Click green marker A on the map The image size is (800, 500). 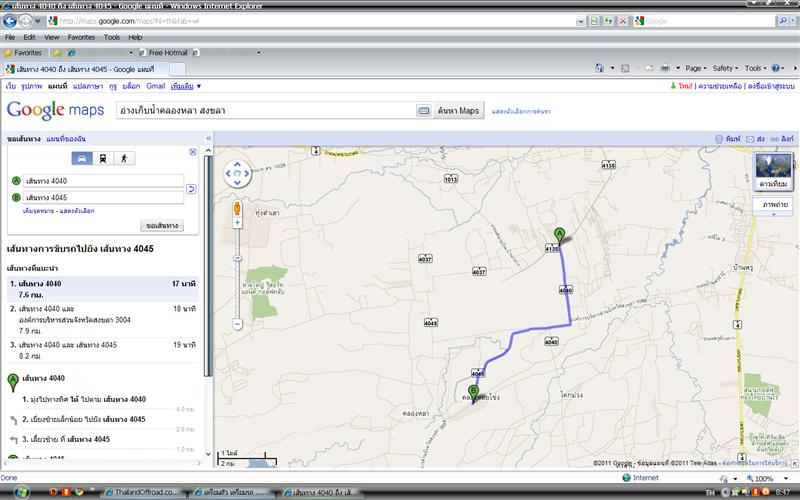point(560,236)
